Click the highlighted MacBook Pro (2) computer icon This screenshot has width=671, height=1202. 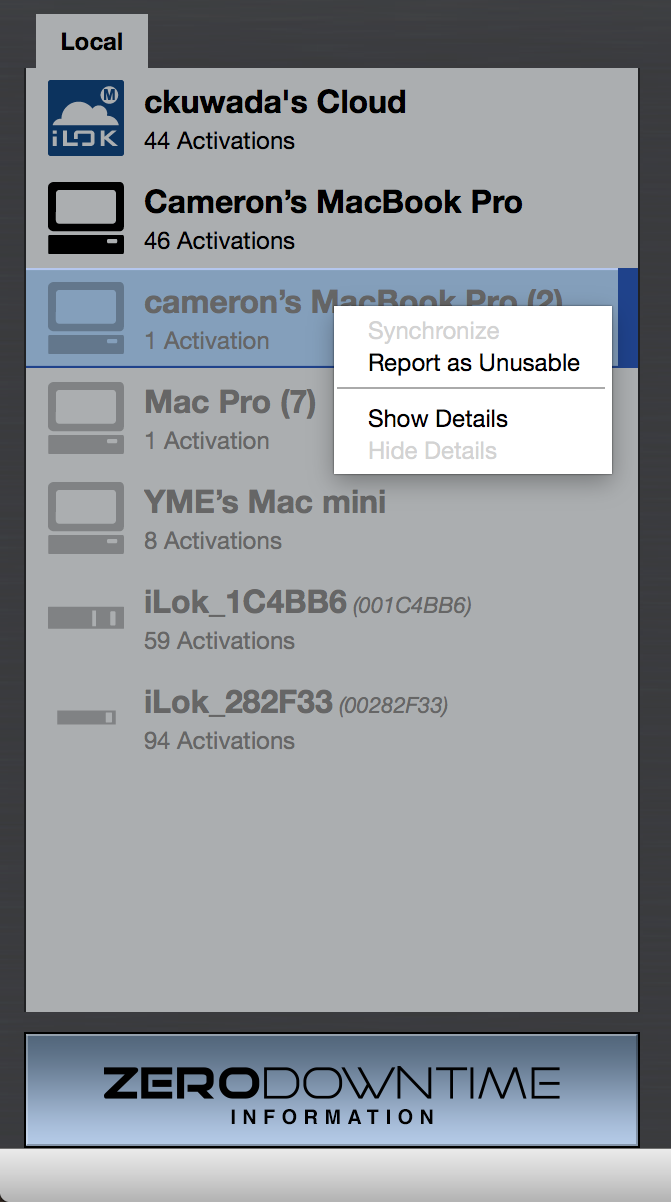[x=86, y=318]
